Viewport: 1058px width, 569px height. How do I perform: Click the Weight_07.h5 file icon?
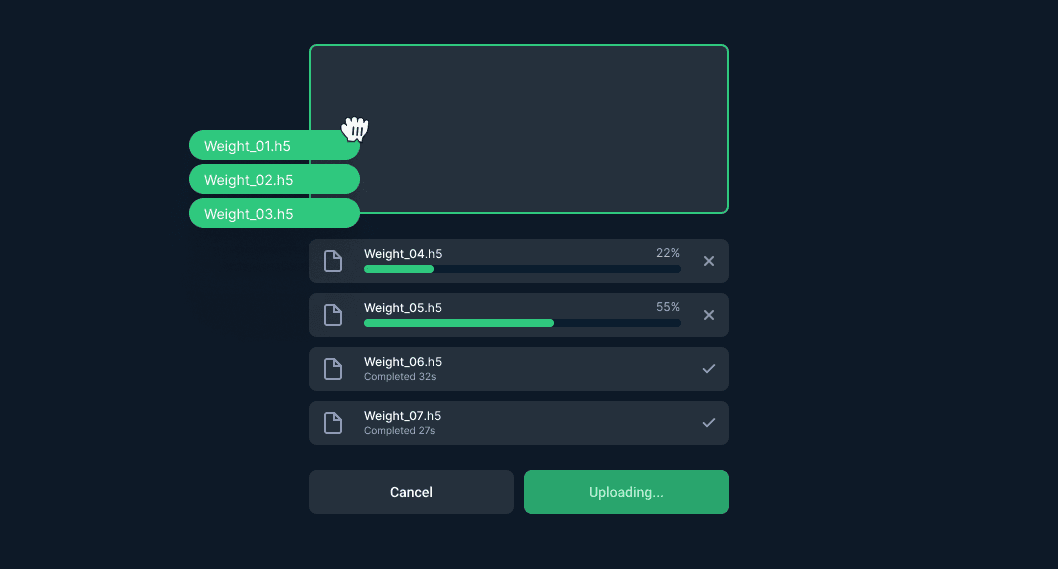point(333,423)
